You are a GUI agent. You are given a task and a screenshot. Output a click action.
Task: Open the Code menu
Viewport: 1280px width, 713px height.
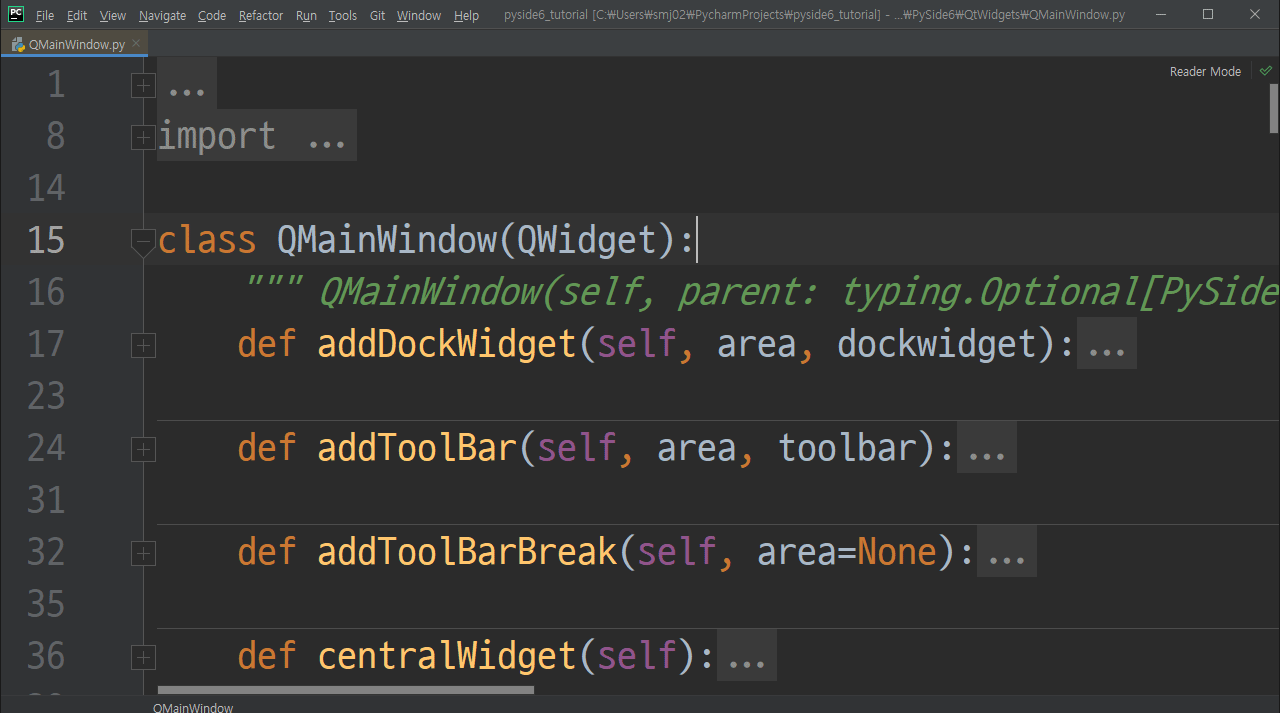coord(212,15)
